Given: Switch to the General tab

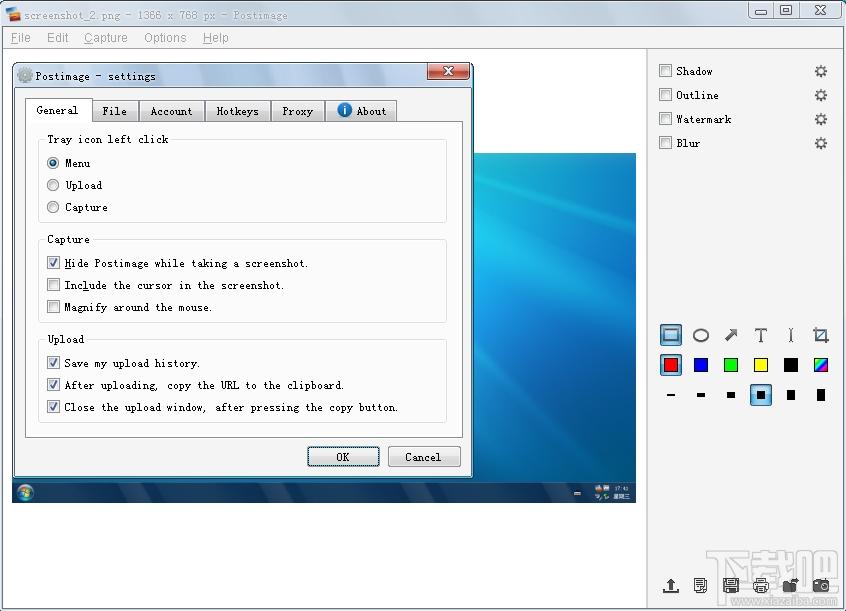Looking at the screenshot, I should [58, 110].
